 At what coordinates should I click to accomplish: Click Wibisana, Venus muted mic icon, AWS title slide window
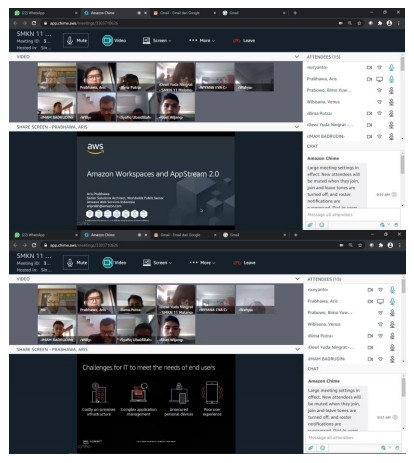[391, 102]
